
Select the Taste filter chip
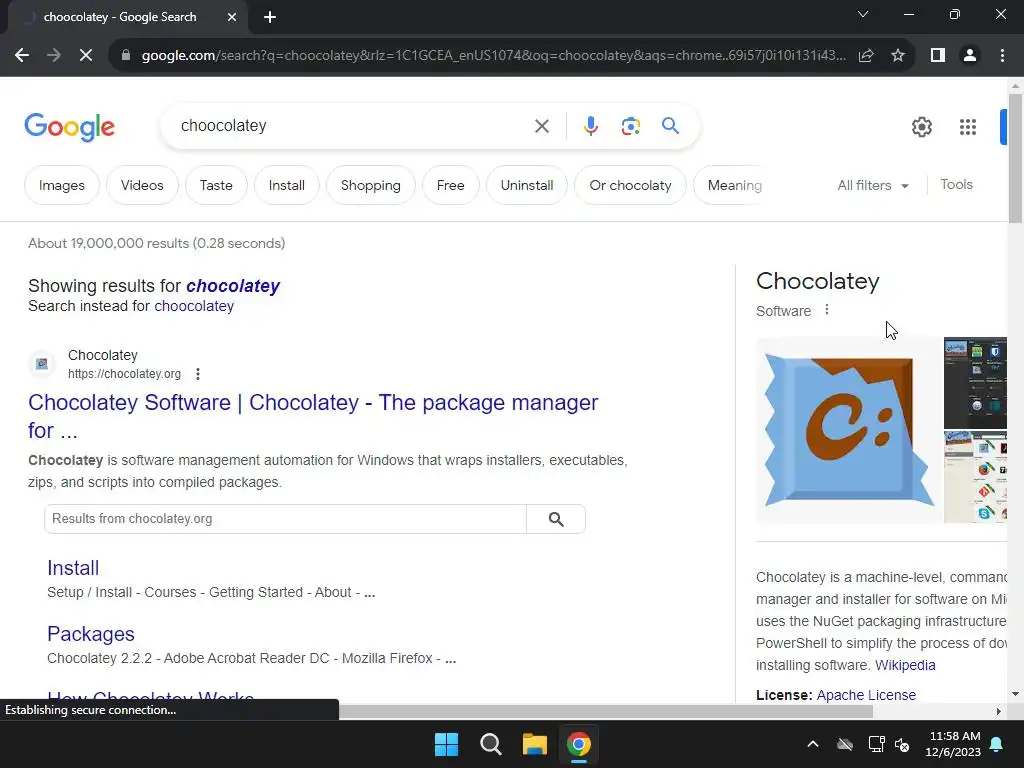point(216,185)
